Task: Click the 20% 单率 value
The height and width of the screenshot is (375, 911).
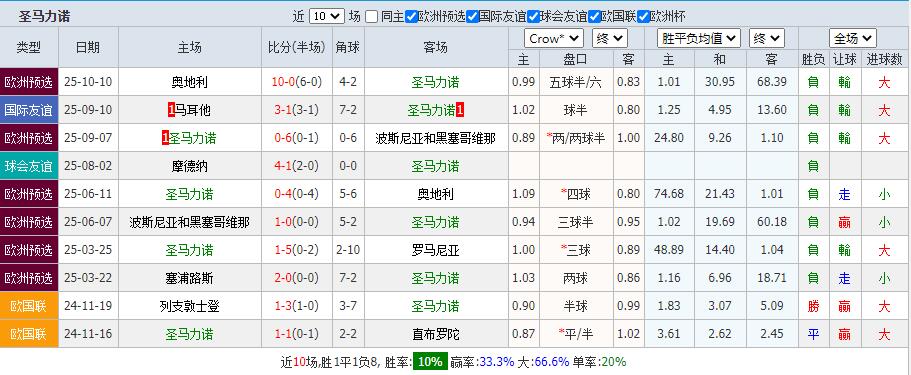Action: (614, 362)
